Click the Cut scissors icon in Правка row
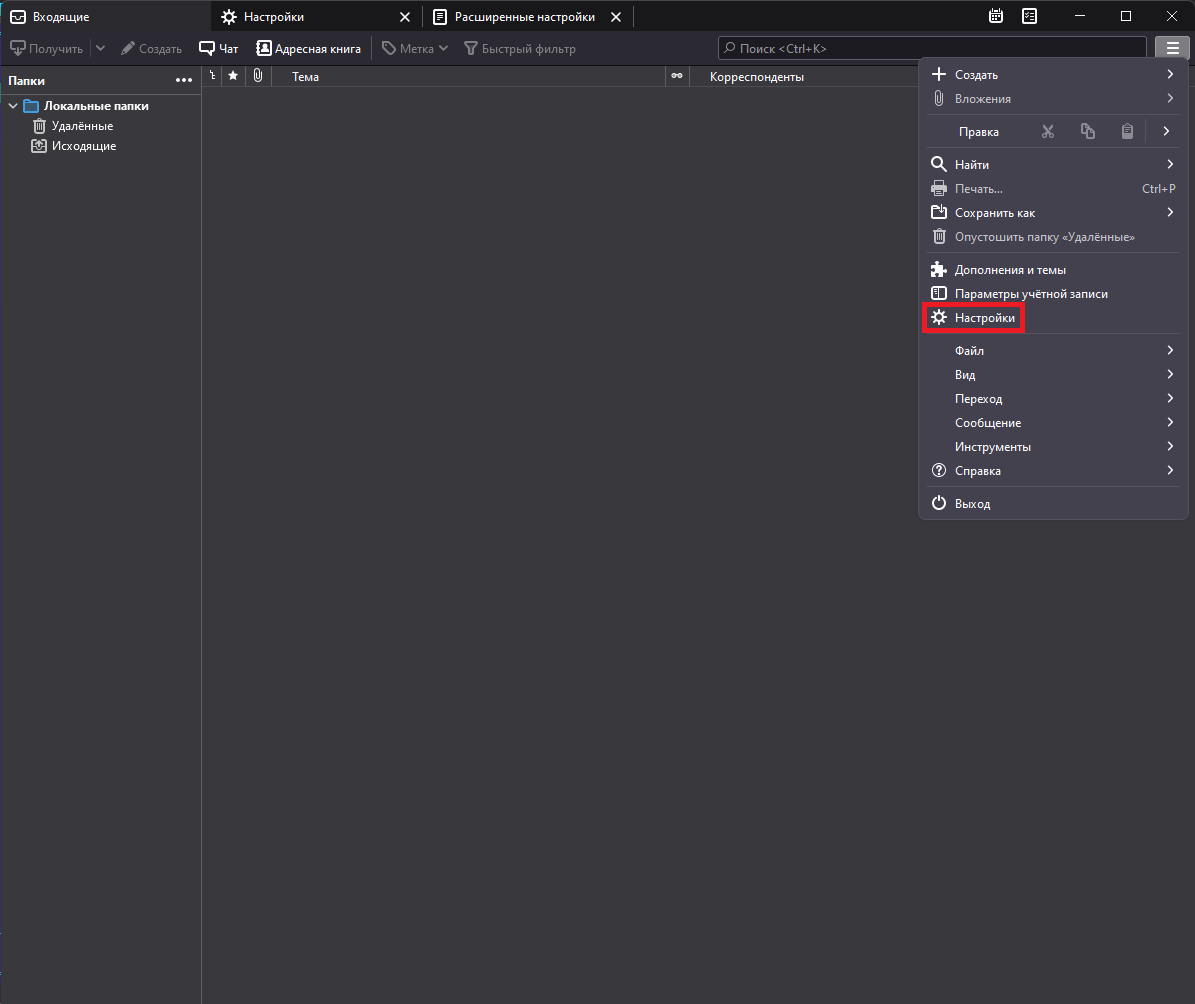 [1048, 132]
